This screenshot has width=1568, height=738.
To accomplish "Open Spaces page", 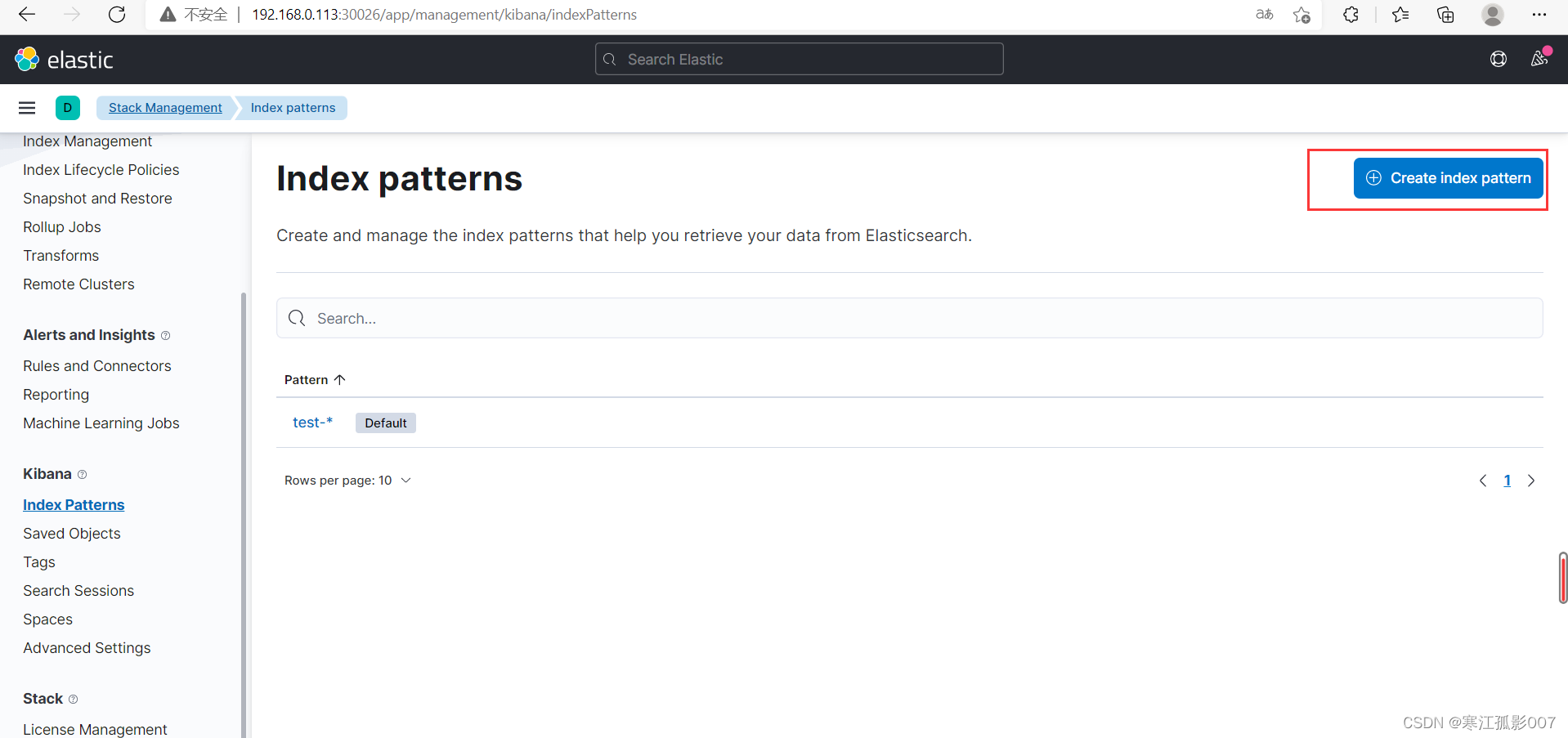I will 47,619.
